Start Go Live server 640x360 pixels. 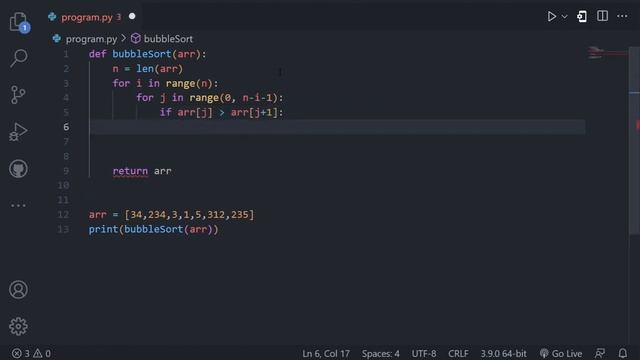561,353
